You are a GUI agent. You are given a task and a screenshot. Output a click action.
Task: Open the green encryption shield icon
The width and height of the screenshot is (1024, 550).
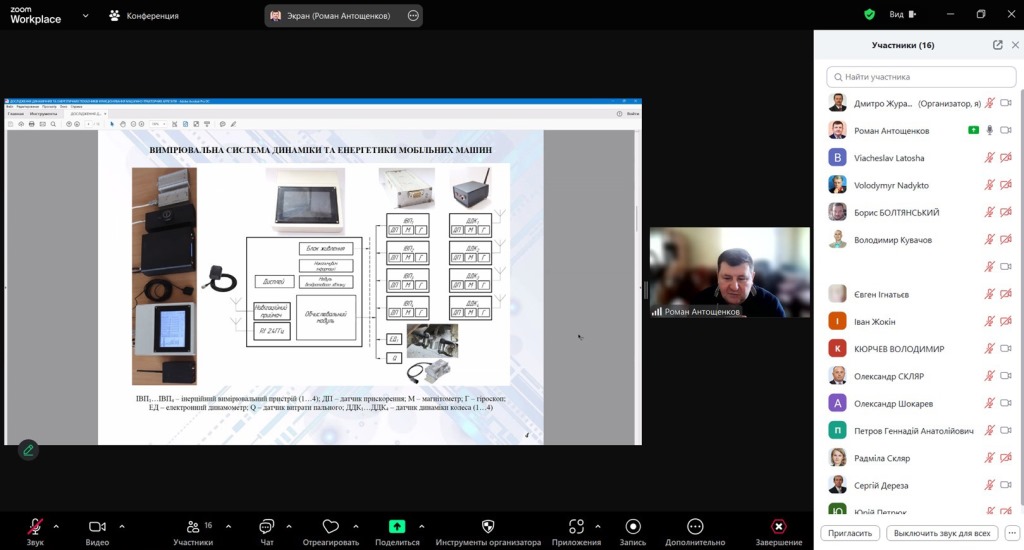(x=869, y=15)
